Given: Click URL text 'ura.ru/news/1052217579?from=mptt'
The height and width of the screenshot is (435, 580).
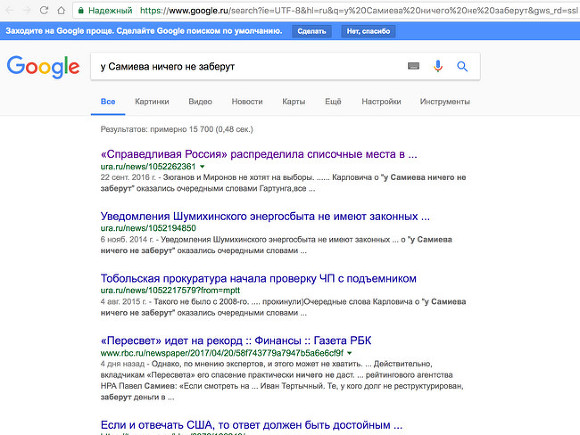Looking at the screenshot, I should pyautogui.click(x=170, y=290).
